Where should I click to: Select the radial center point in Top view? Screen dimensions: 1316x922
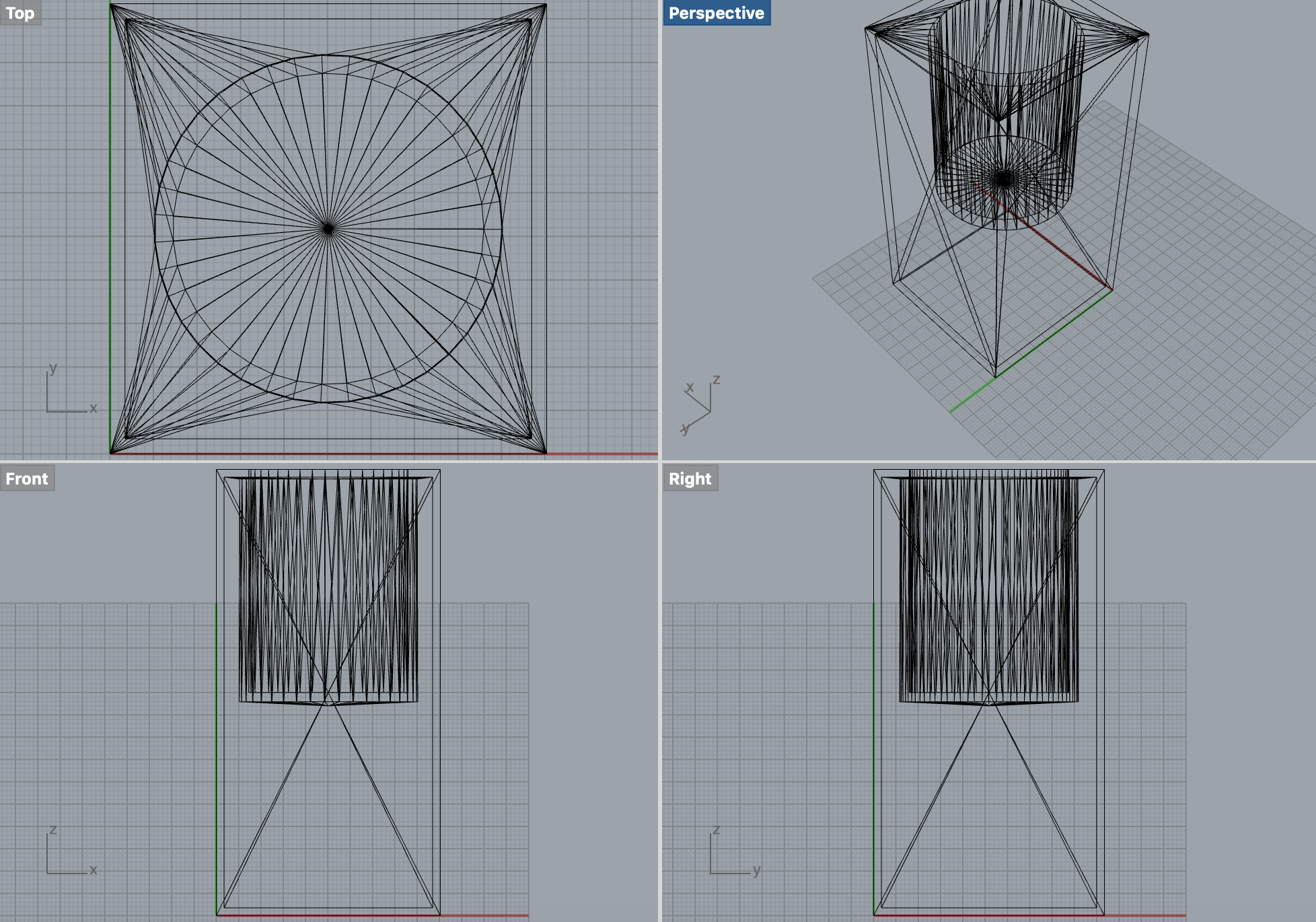pos(328,229)
